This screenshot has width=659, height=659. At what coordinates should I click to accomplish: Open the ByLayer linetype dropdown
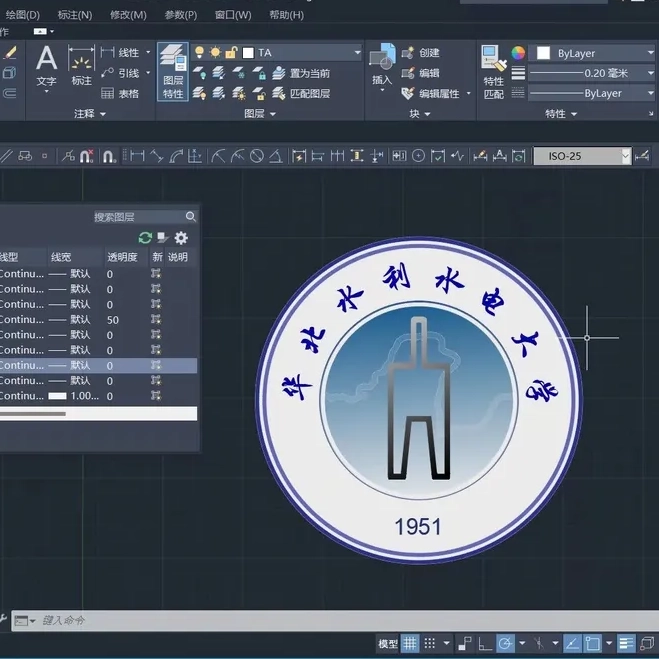pyautogui.click(x=651, y=93)
